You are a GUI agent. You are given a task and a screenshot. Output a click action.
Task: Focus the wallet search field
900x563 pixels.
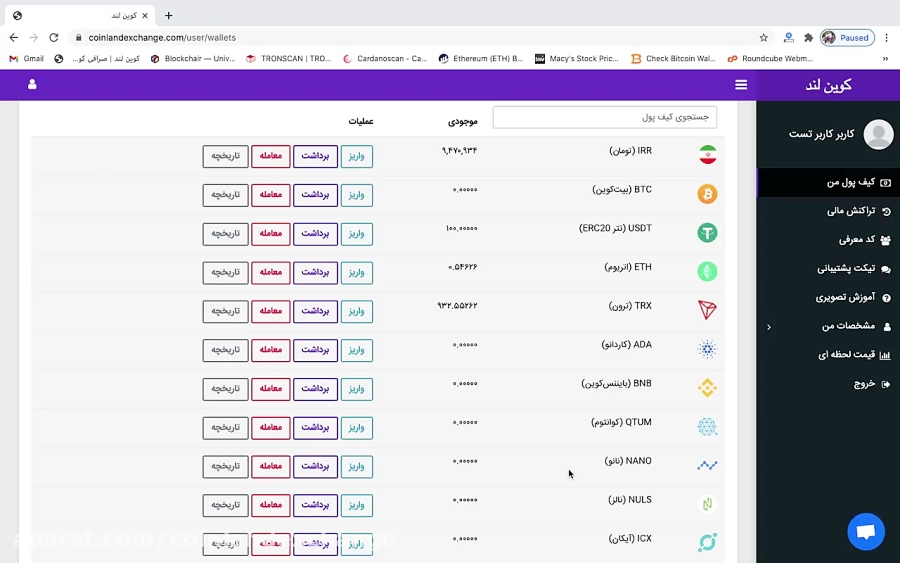(604, 117)
